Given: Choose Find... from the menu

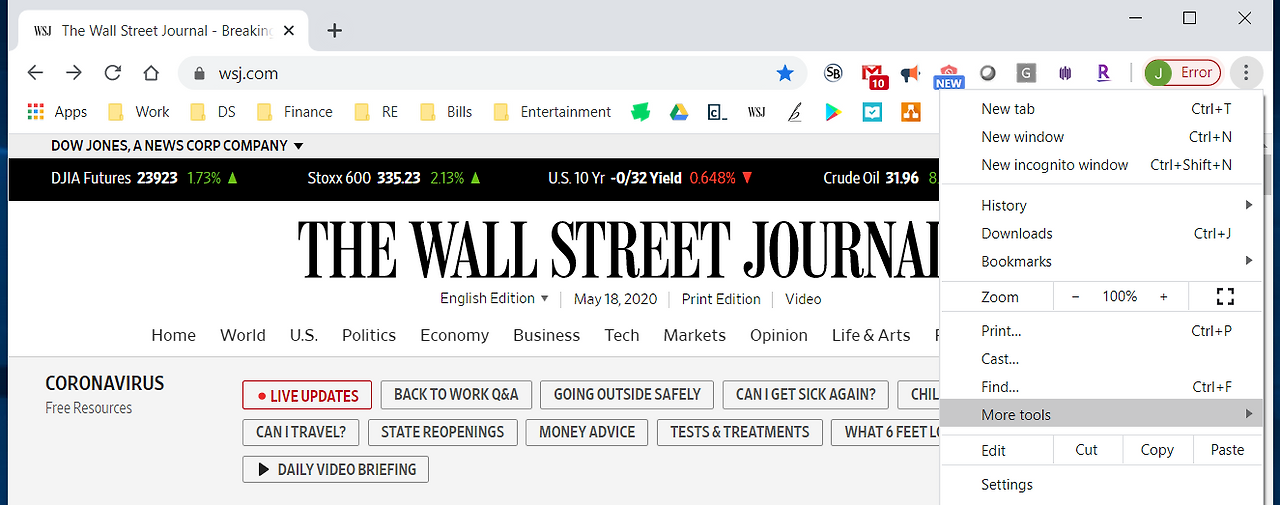Looking at the screenshot, I should tap(1102, 386).
